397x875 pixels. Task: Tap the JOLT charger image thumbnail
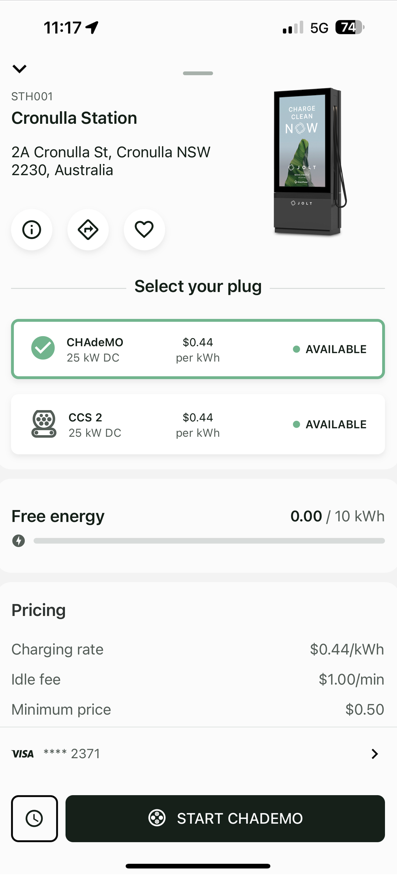tap(310, 161)
